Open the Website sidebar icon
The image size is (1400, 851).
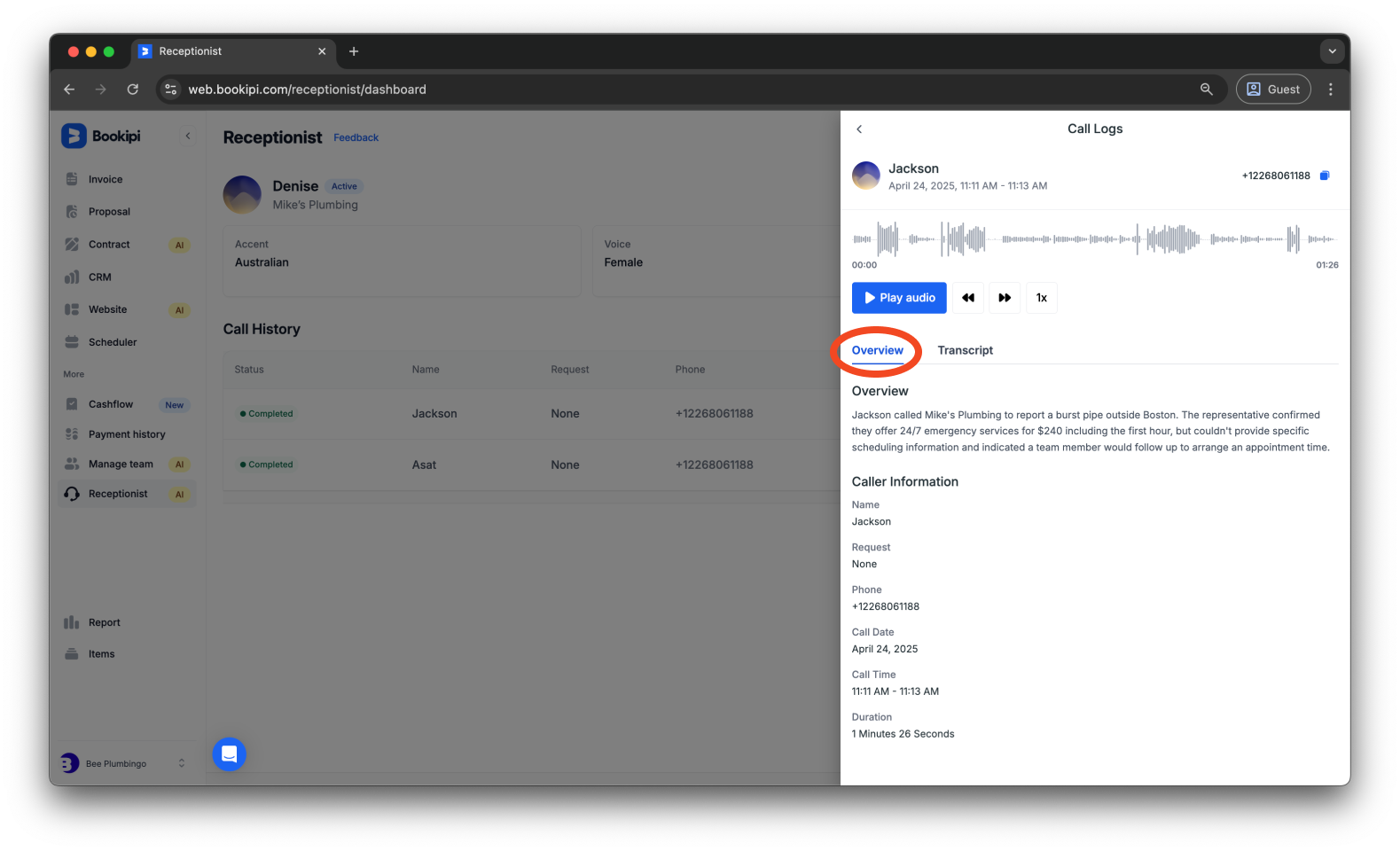pyautogui.click(x=72, y=309)
